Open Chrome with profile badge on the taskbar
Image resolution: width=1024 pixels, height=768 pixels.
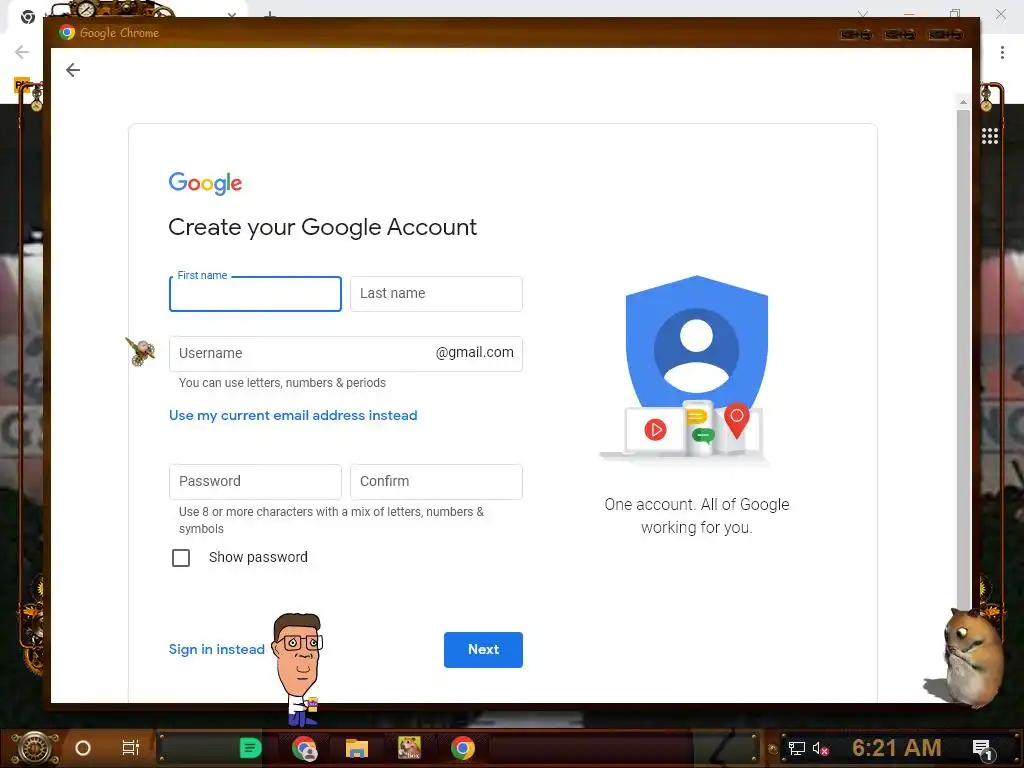[x=304, y=748]
